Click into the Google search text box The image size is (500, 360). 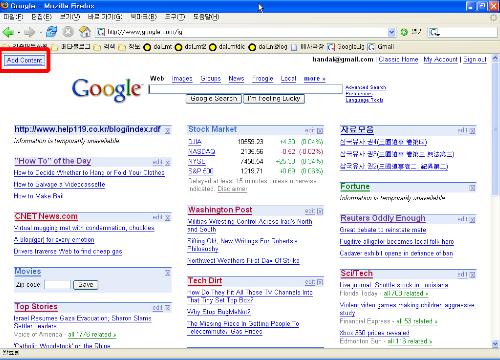coord(246,89)
